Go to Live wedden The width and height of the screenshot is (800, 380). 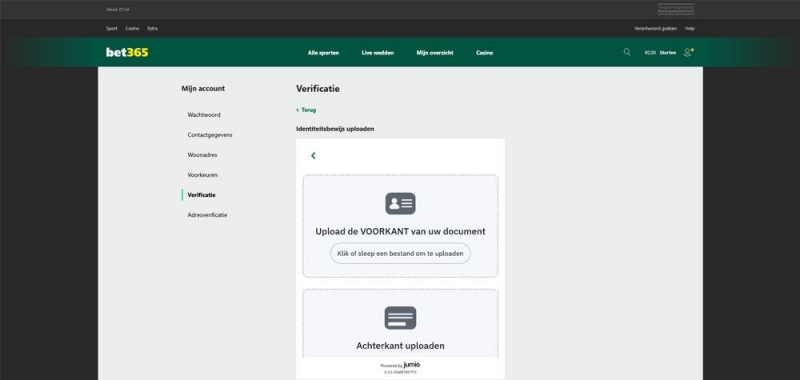[x=378, y=53]
